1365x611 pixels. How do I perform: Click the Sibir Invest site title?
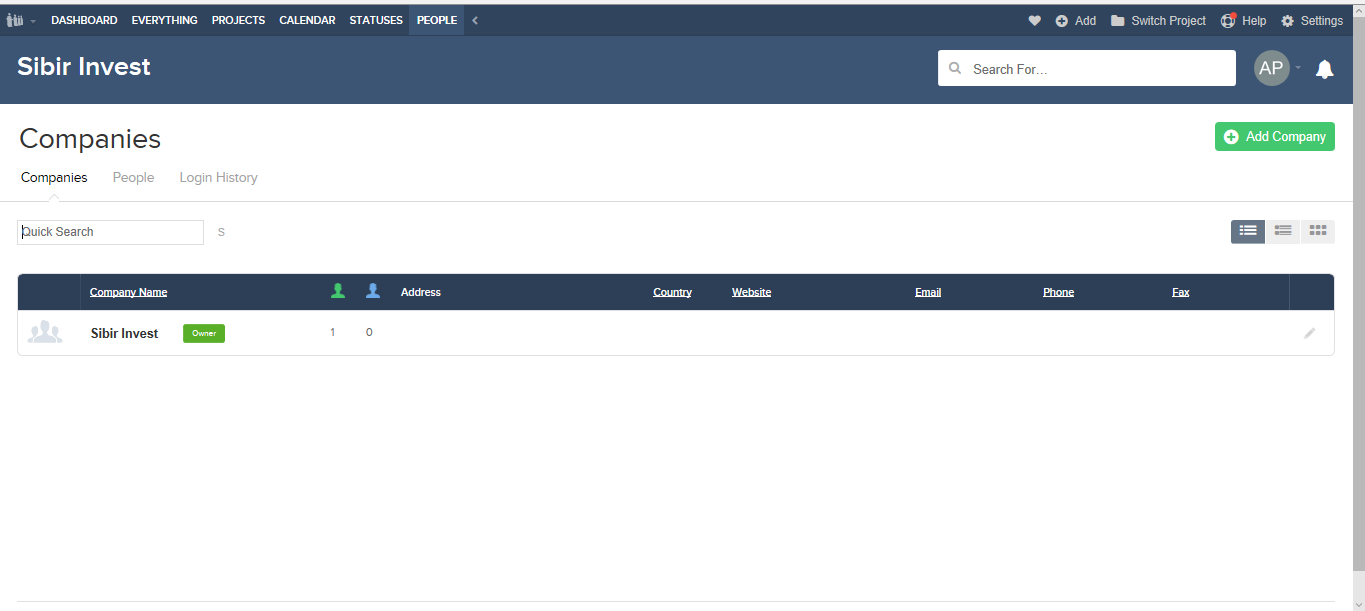pyautogui.click(x=84, y=67)
